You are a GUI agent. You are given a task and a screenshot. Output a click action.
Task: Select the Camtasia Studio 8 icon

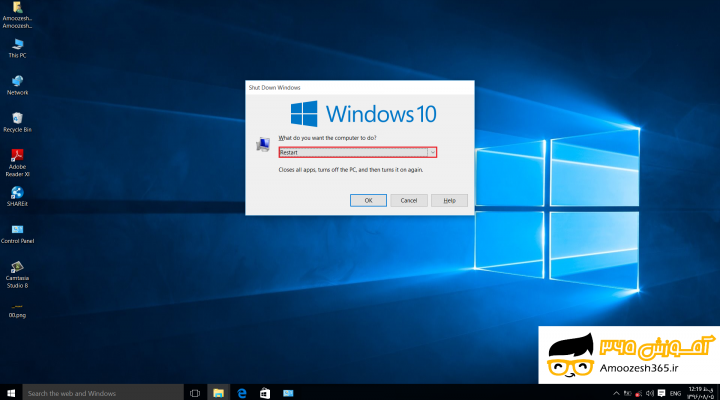[17, 275]
